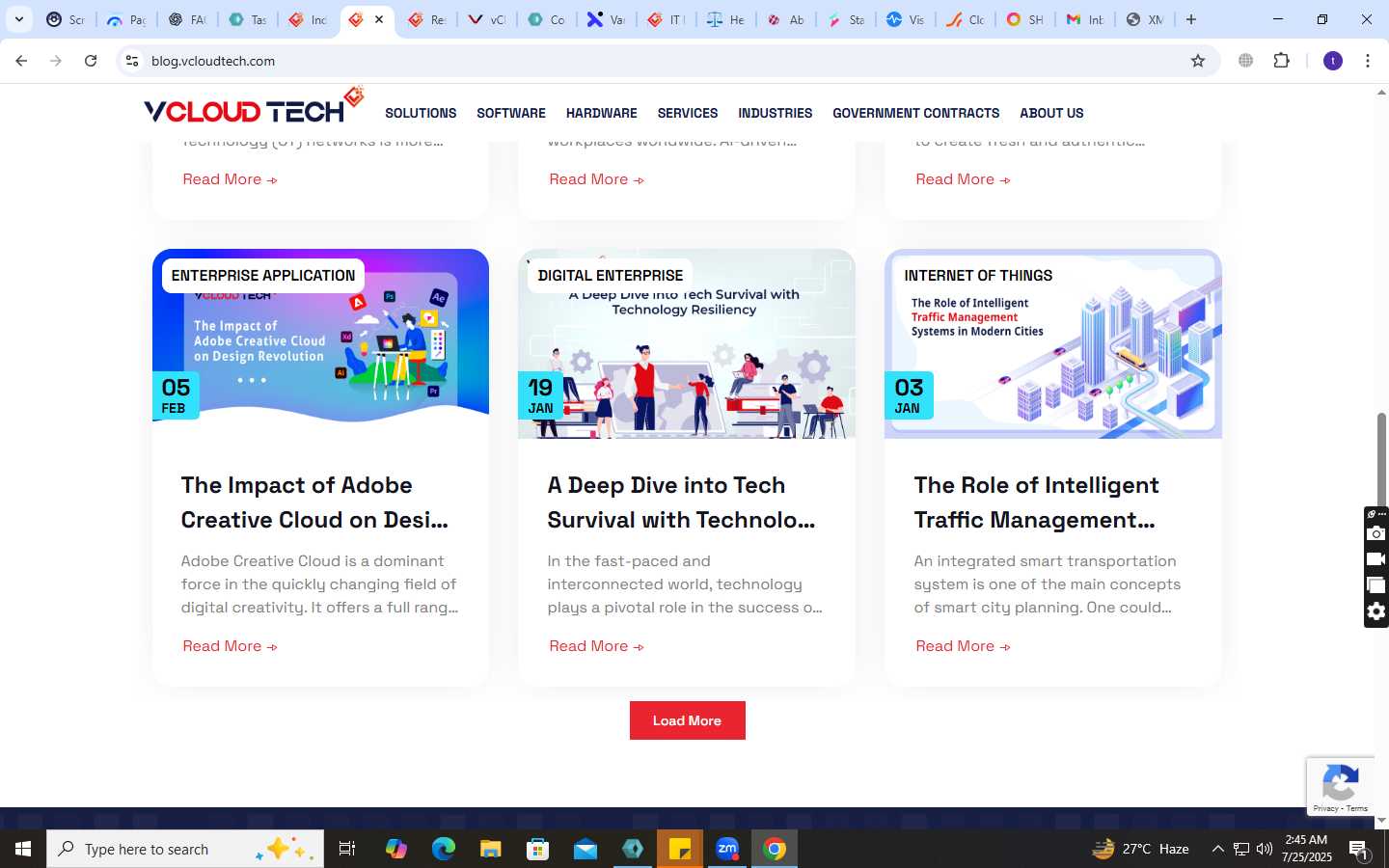This screenshot has height=868, width=1389.
Task: Open the Windows Start menu
Action: click(x=23, y=849)
